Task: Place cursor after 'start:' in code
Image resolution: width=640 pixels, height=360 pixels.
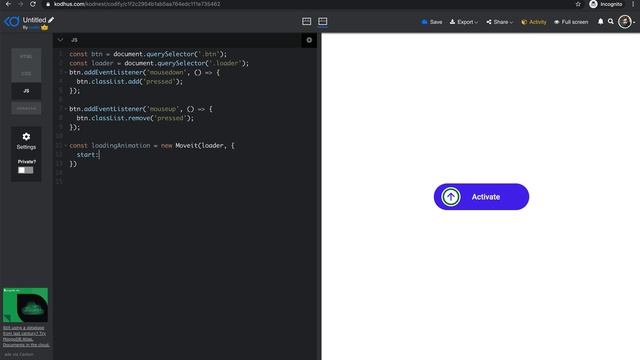Action: click(99, 155)
